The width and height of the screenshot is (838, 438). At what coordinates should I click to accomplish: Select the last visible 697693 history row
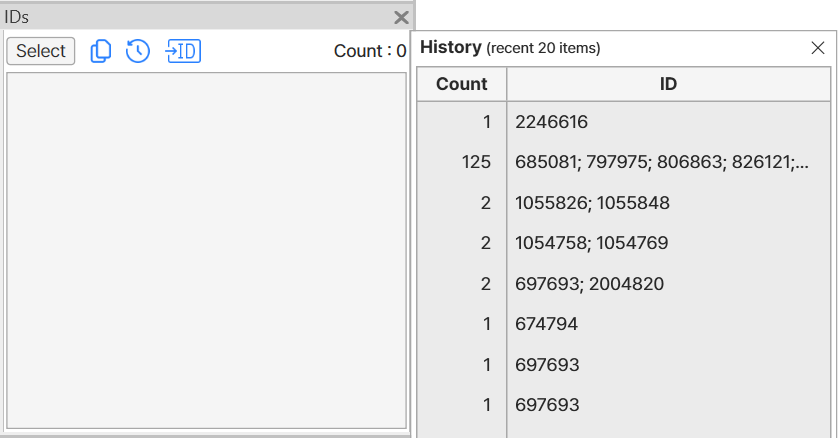coord(547,405)
